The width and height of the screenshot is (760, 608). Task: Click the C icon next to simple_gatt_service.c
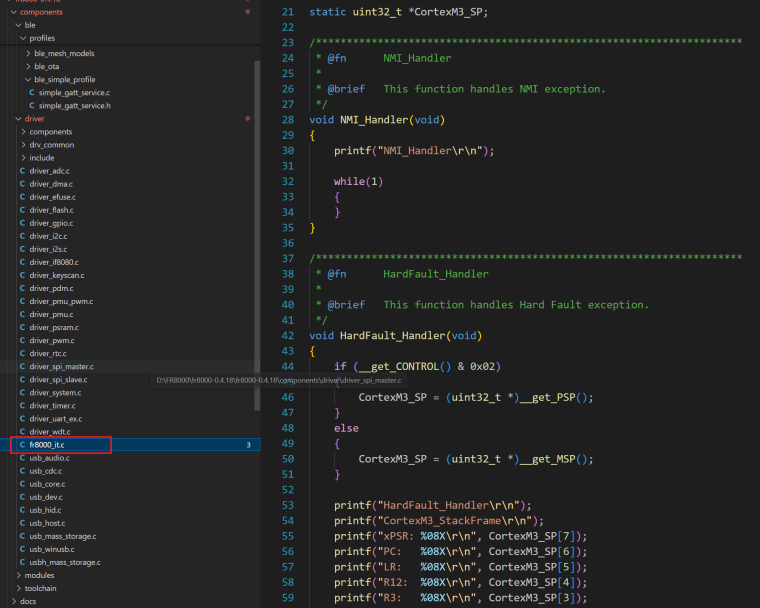(x=32, y=93)
